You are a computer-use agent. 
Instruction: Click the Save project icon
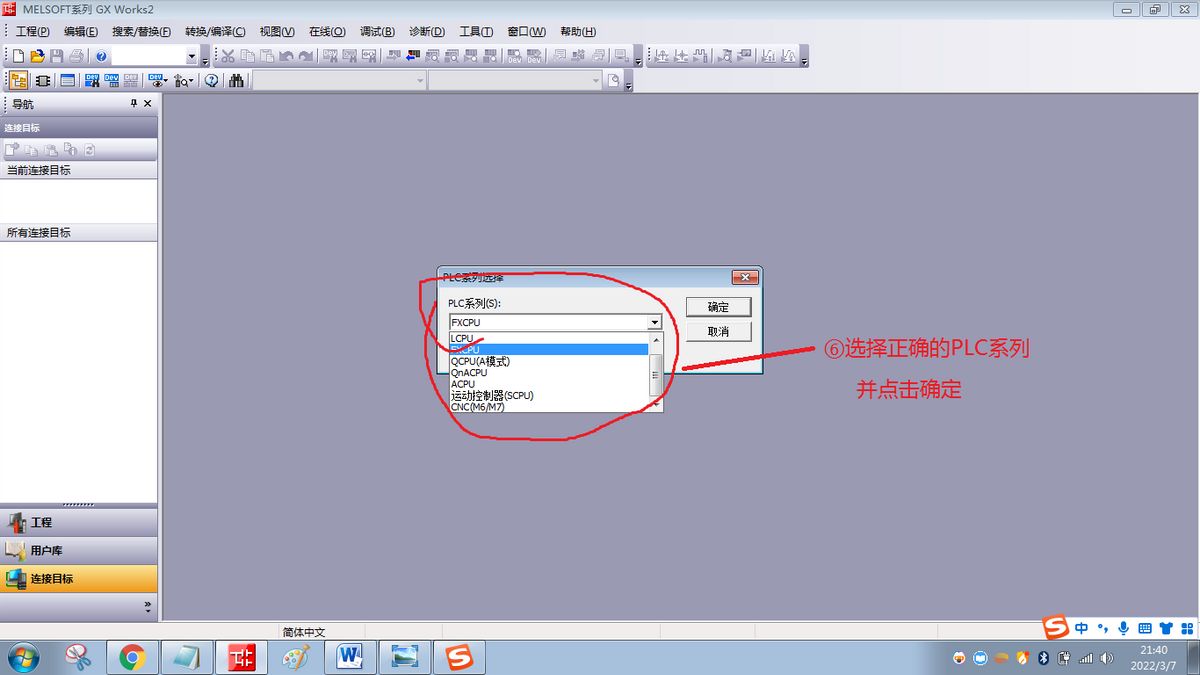pos(57,57)
